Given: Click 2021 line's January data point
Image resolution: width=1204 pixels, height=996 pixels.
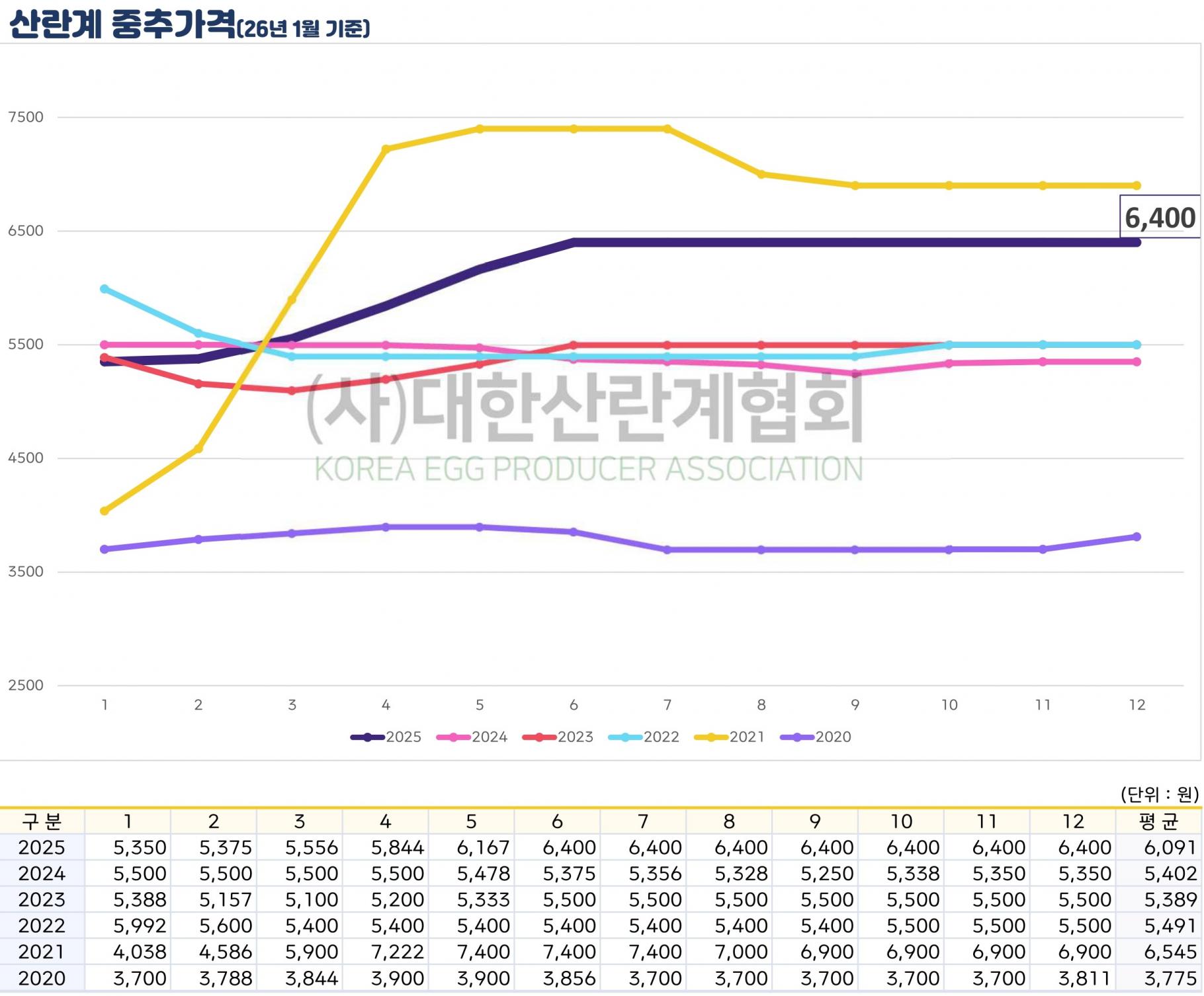Looking at the screenshot, I should [x=105, y=511].
